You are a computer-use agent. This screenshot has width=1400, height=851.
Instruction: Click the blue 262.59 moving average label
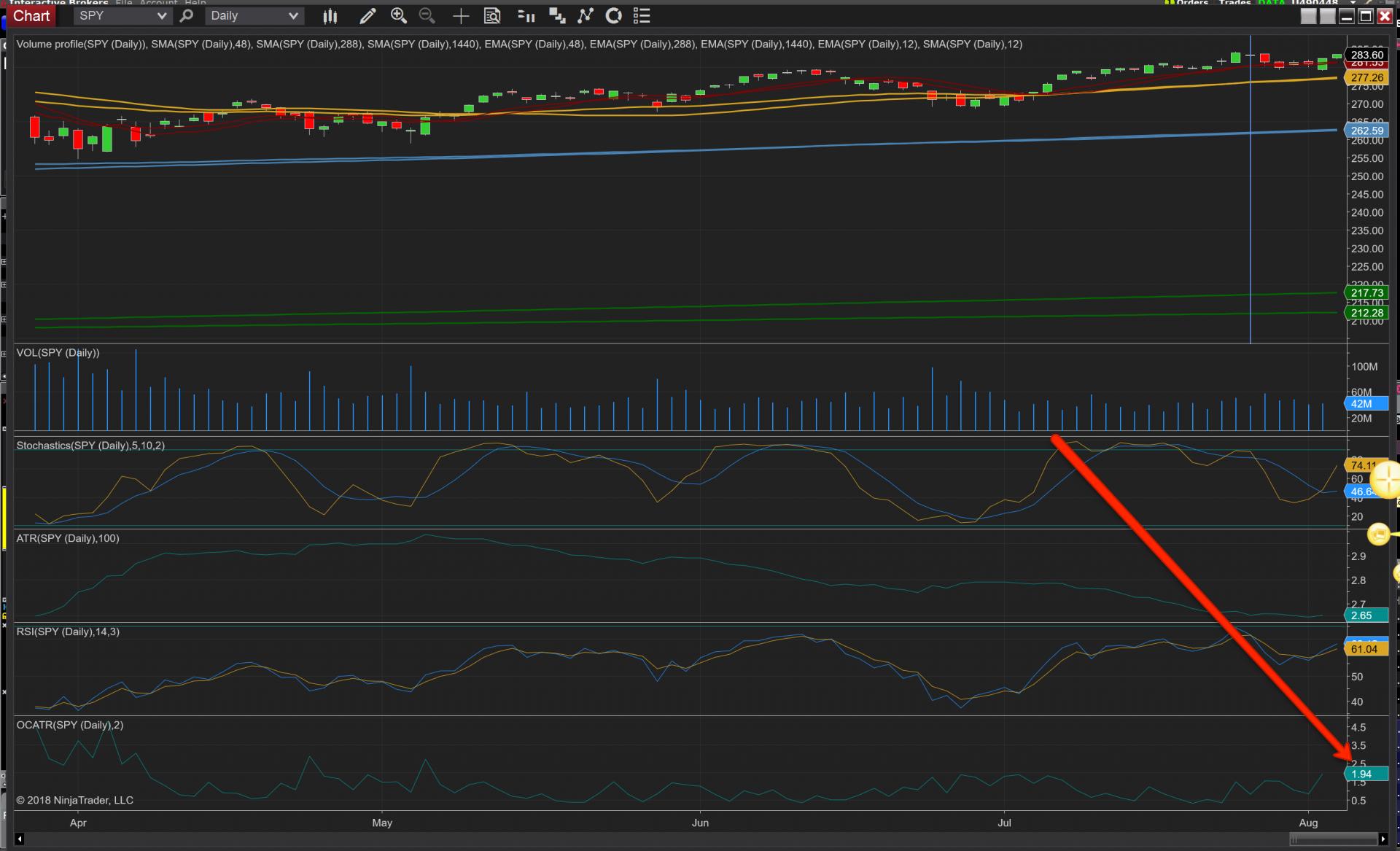[1366, 131]
